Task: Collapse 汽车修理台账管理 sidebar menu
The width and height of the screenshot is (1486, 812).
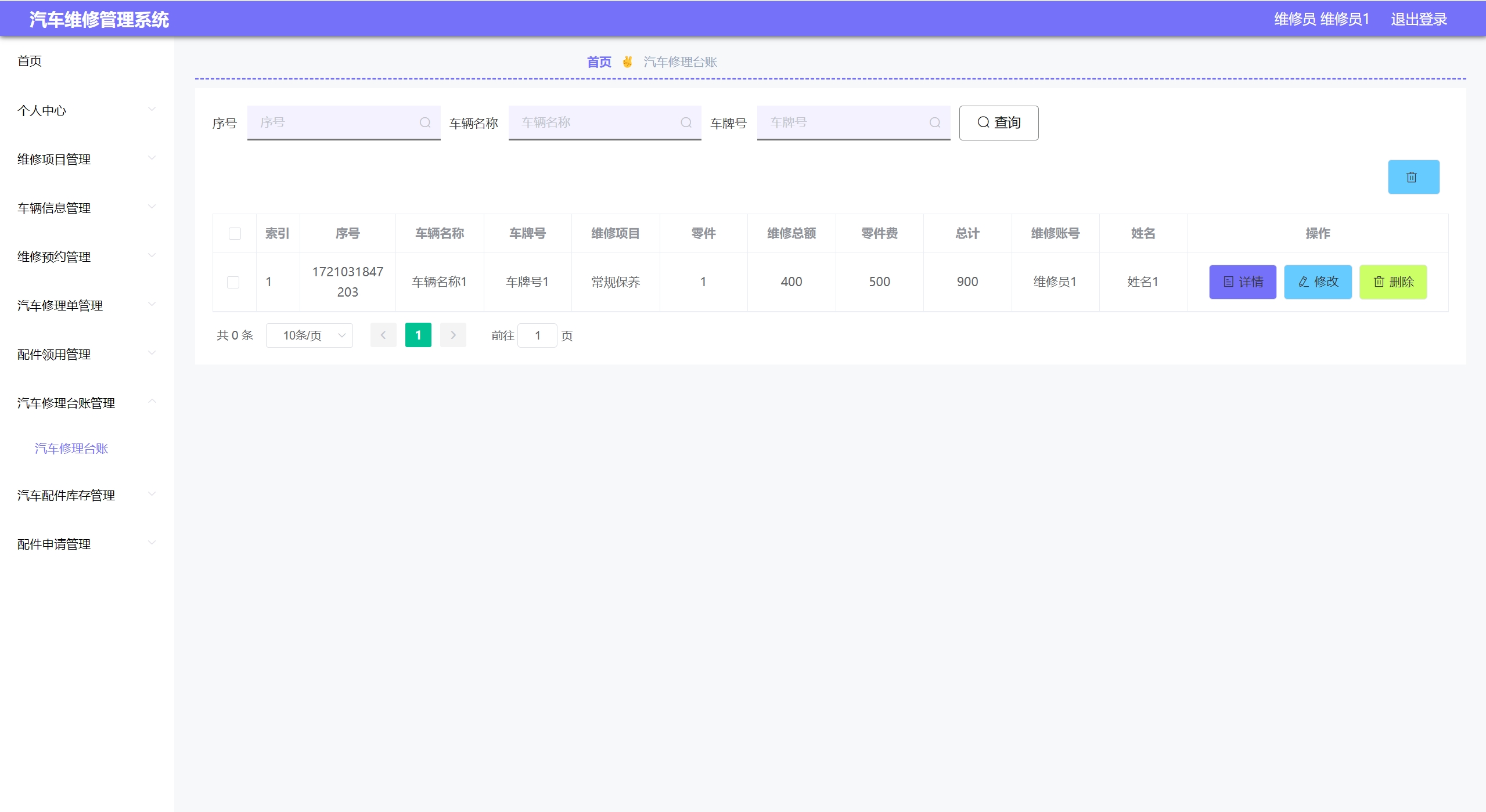Action: pos(87,403)
